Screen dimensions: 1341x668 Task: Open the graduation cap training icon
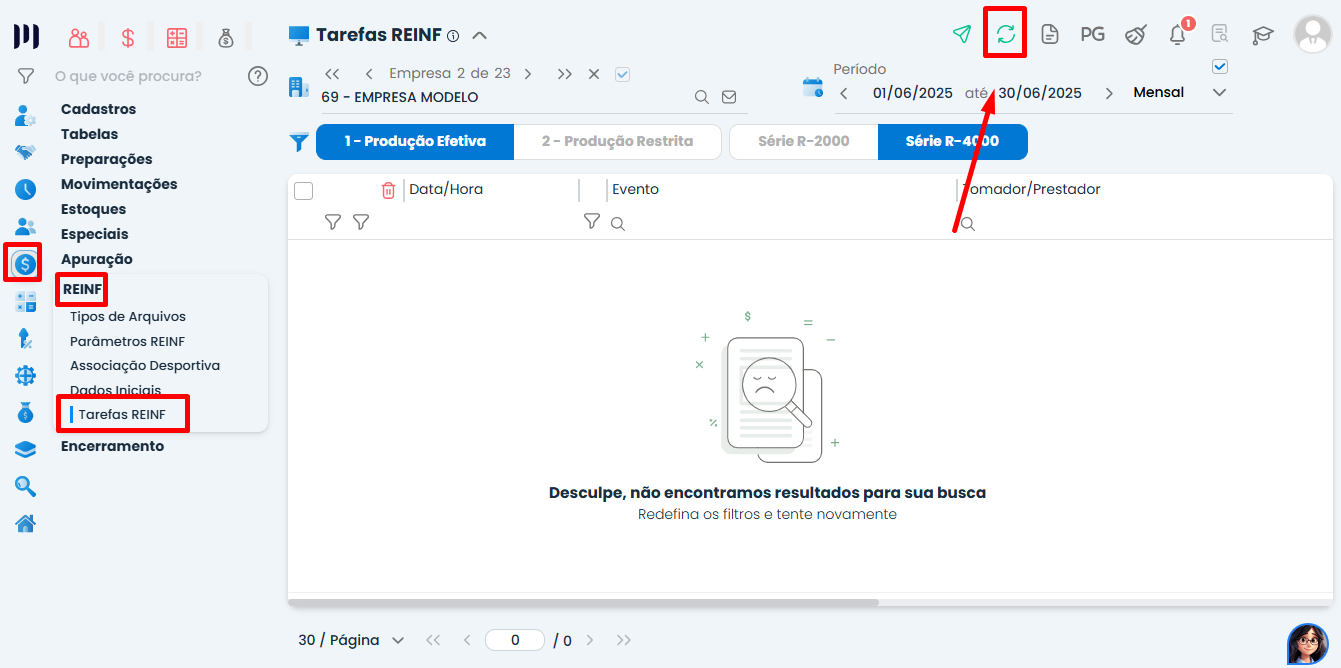tap(1263, 35)
